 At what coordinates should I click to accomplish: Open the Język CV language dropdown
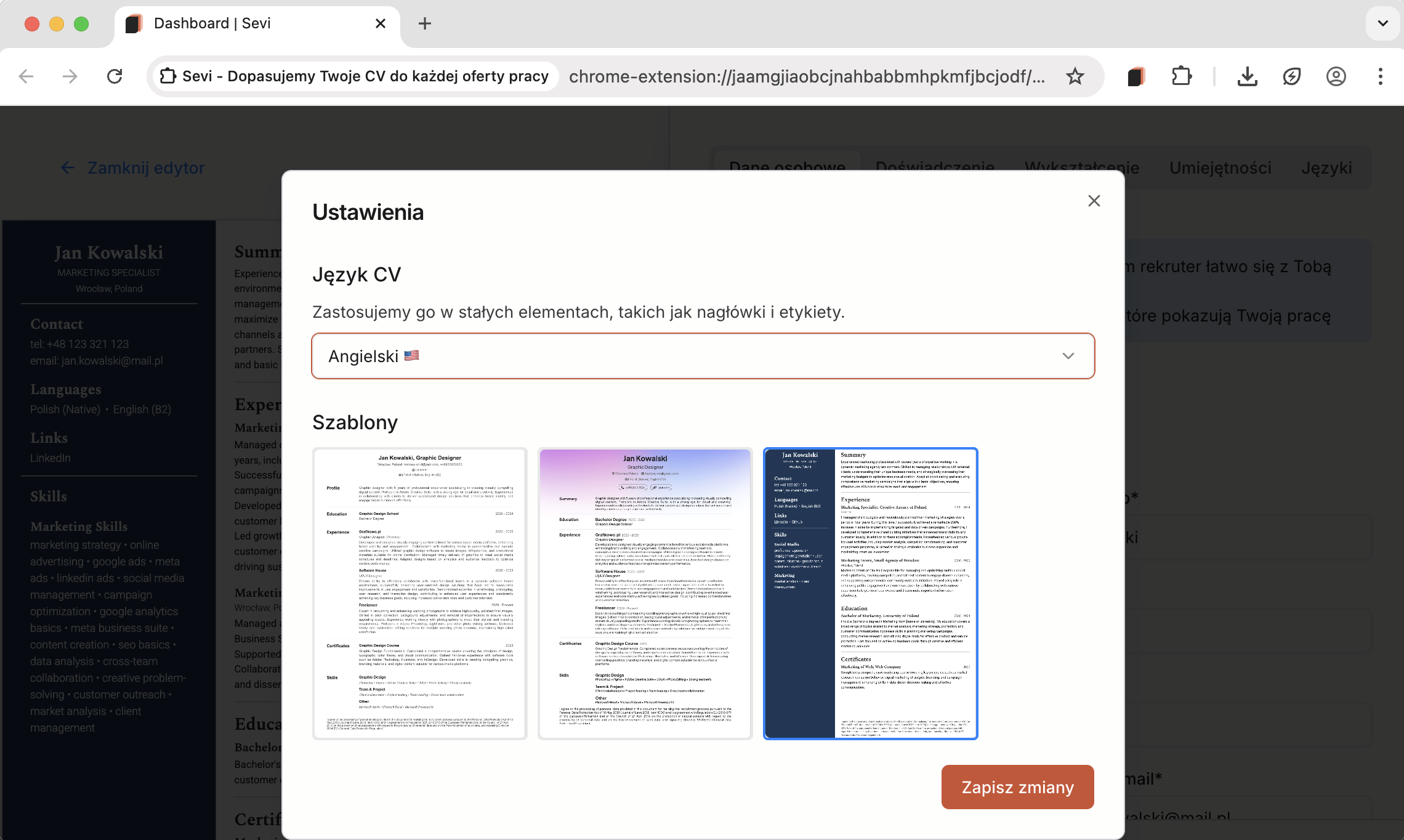coord(702,356)
